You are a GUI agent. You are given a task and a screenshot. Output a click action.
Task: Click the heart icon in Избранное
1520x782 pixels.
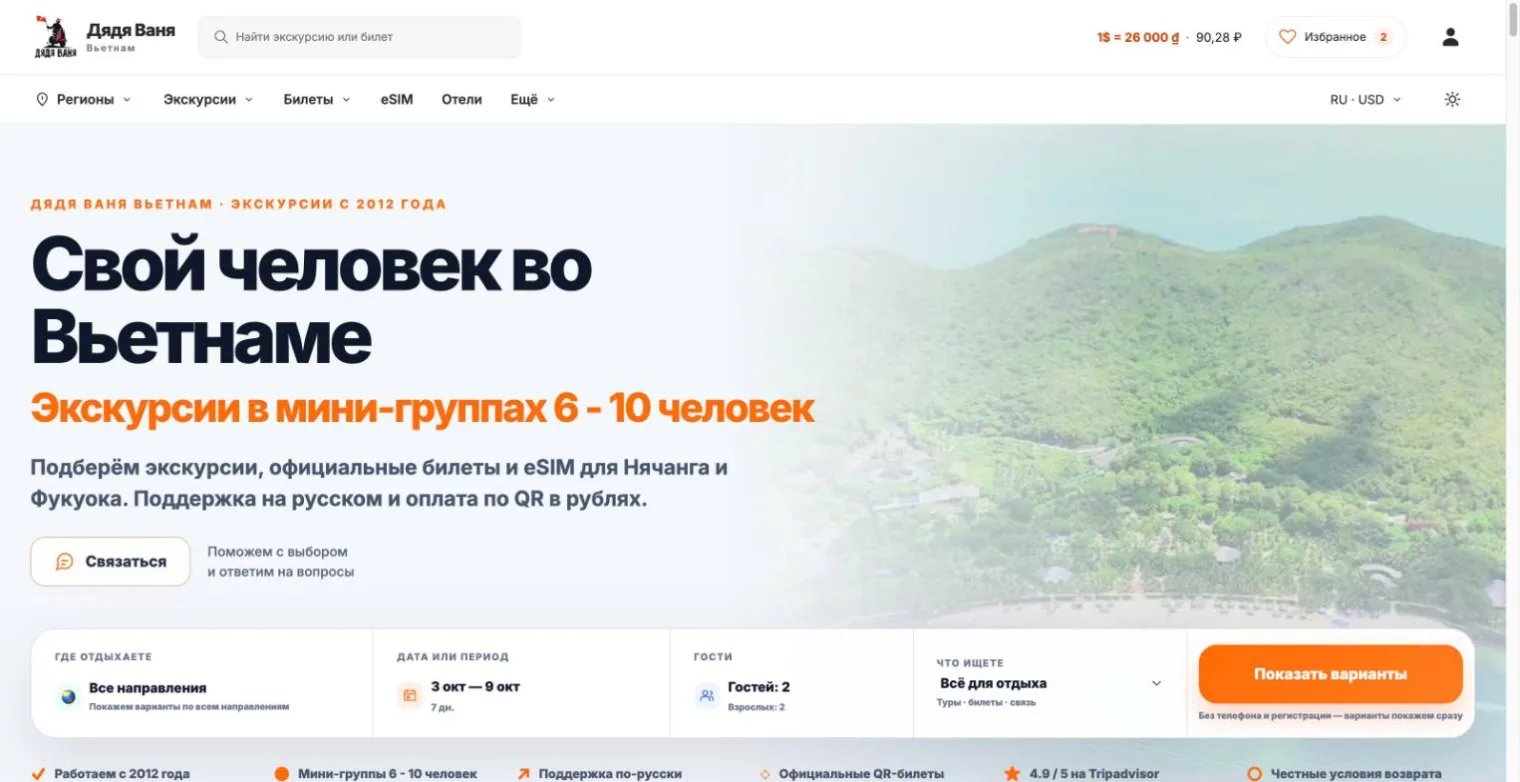[1287, 37]
